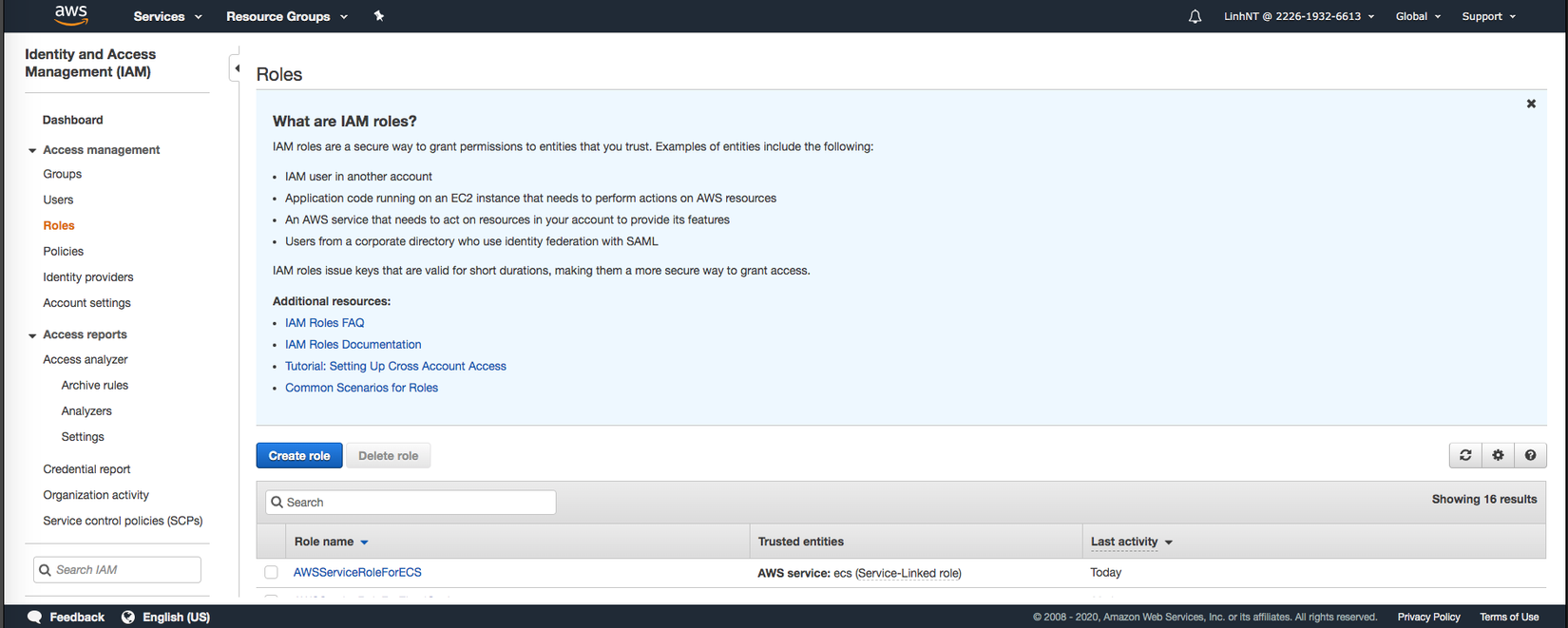
Task: Open the IAM Roles FAQ link
Action: click(x=324, y=323)
